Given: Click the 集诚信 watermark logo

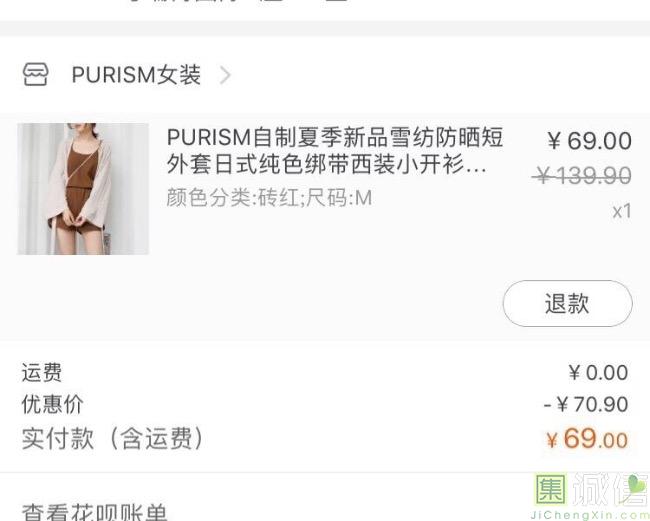Looking at the screenshot, I should (592, 496).
